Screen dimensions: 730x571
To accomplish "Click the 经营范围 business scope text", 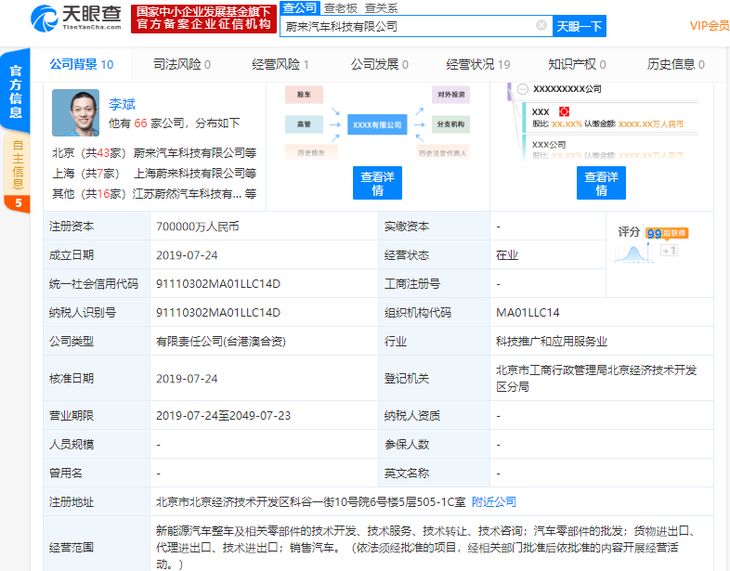I will 426,547.
